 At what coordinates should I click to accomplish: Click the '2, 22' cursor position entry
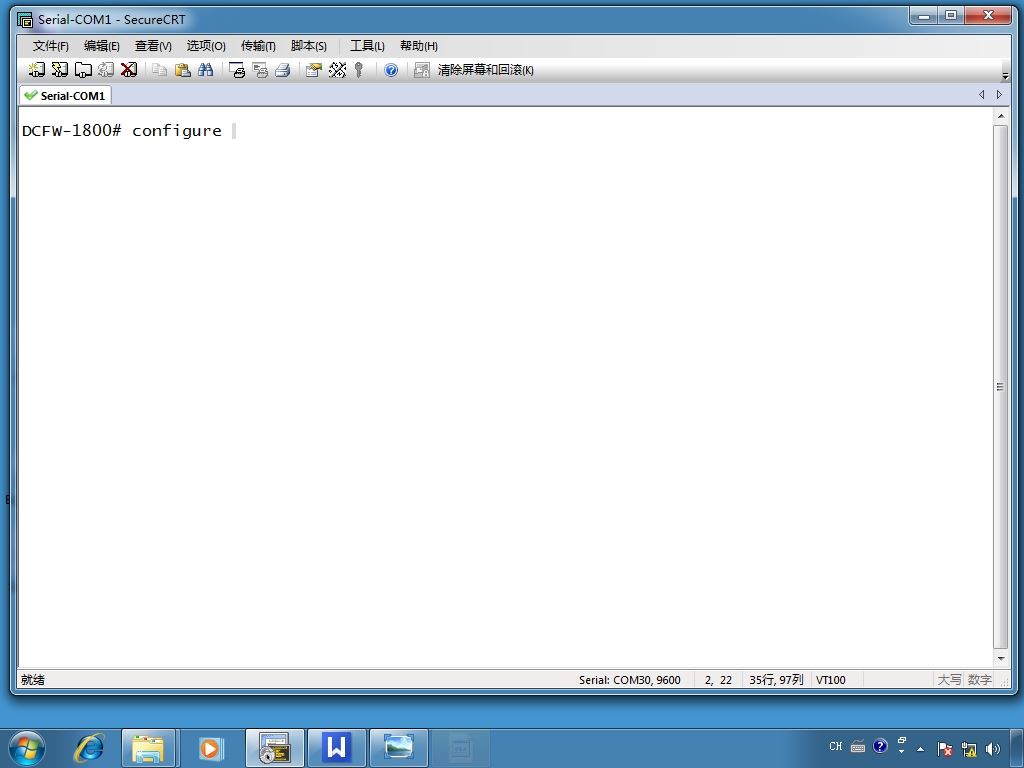(718, 680)
